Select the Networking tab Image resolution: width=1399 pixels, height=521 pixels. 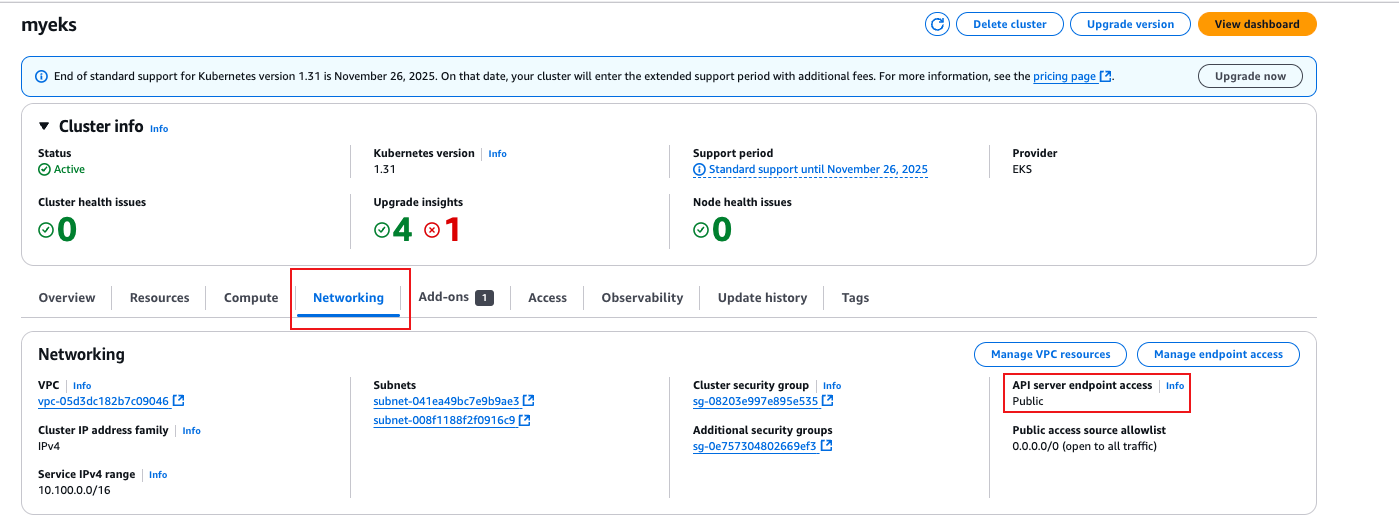tap(348, 298)
